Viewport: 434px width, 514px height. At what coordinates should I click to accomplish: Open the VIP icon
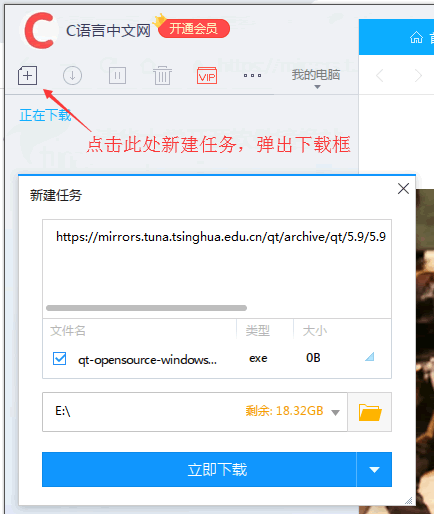pyautogui.click(x=207, y=75)
